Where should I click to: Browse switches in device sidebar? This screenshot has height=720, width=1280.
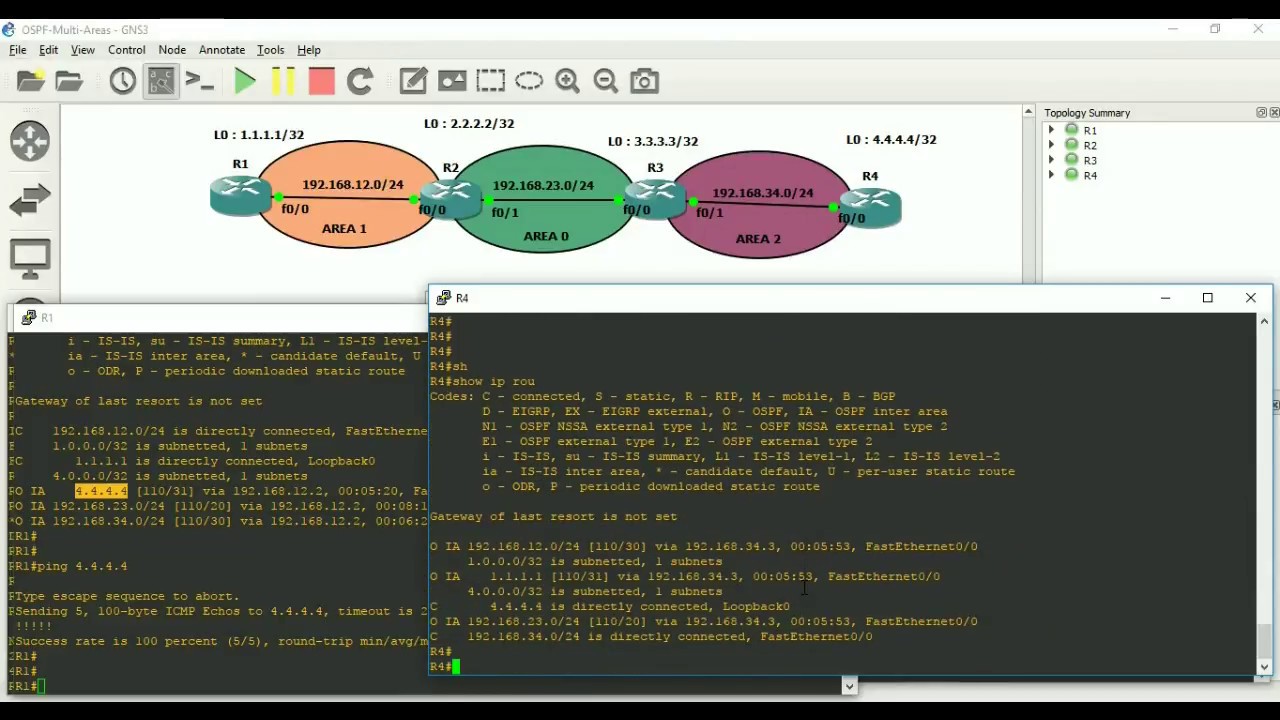(30, 200)
